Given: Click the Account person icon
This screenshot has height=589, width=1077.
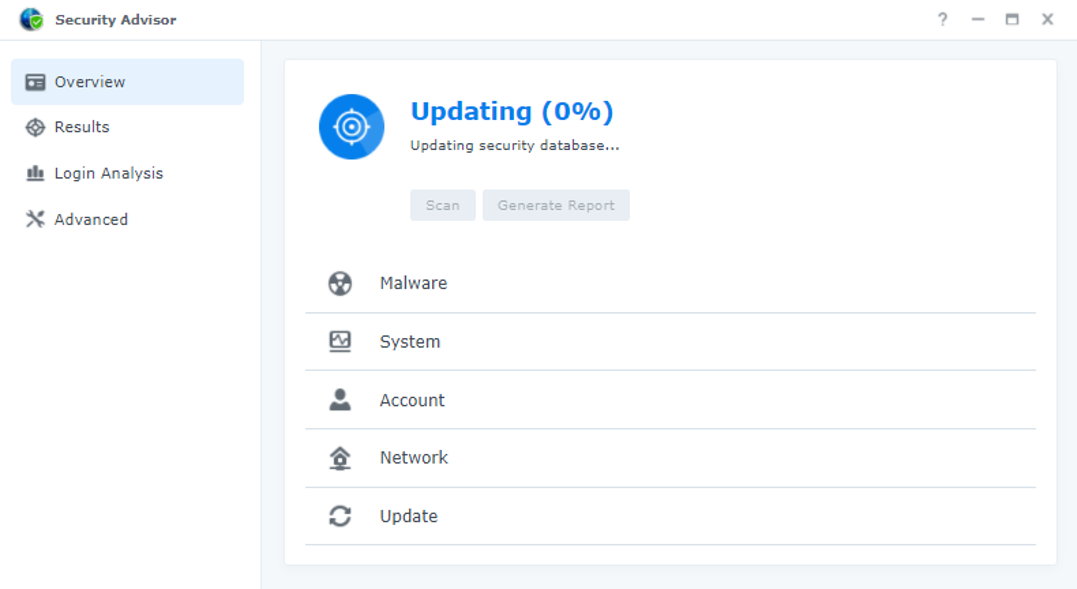Looking at the screenshot, I should [x=340, y=400].
